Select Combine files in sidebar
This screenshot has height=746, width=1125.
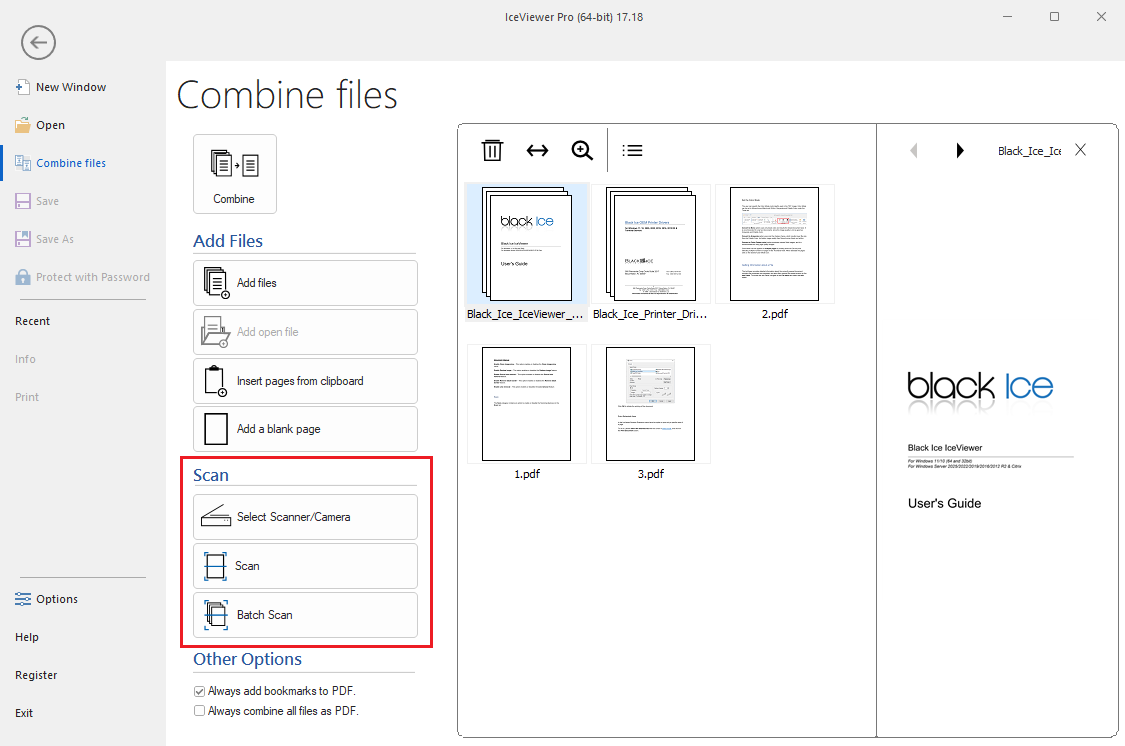tap(61, 163)
